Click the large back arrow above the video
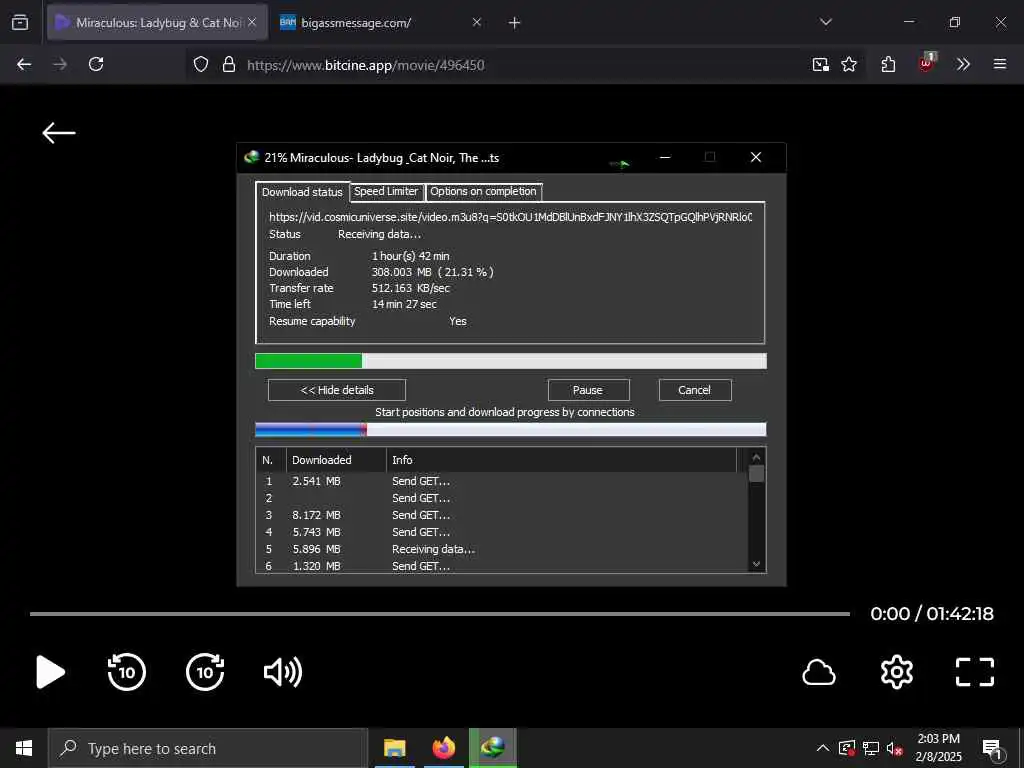 [x=59, y=133]
